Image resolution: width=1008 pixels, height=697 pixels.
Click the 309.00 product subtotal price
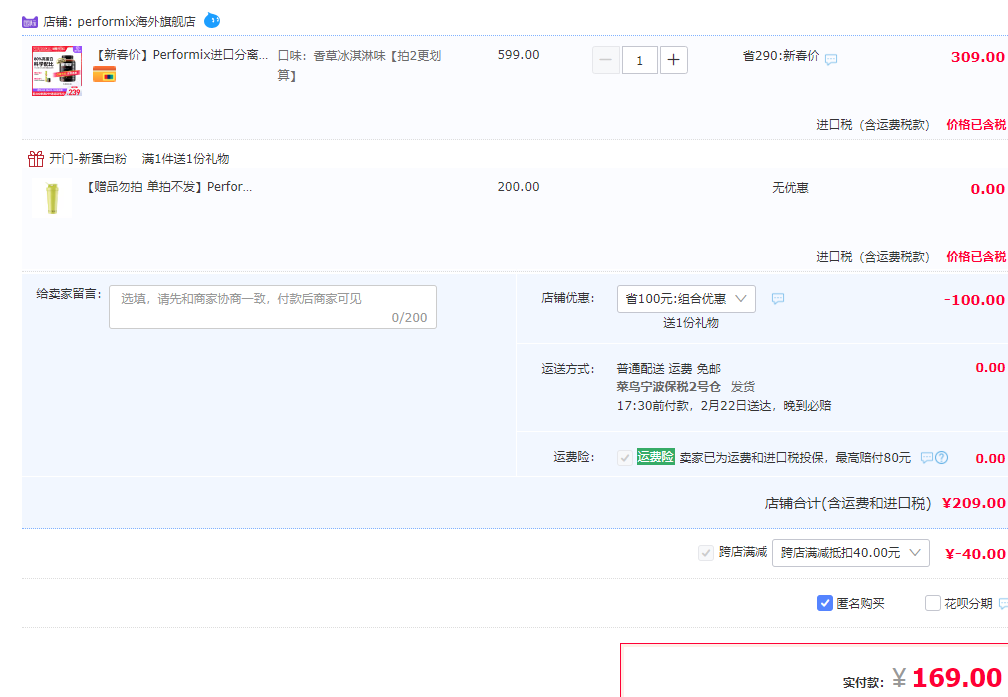tap(978, 57)
